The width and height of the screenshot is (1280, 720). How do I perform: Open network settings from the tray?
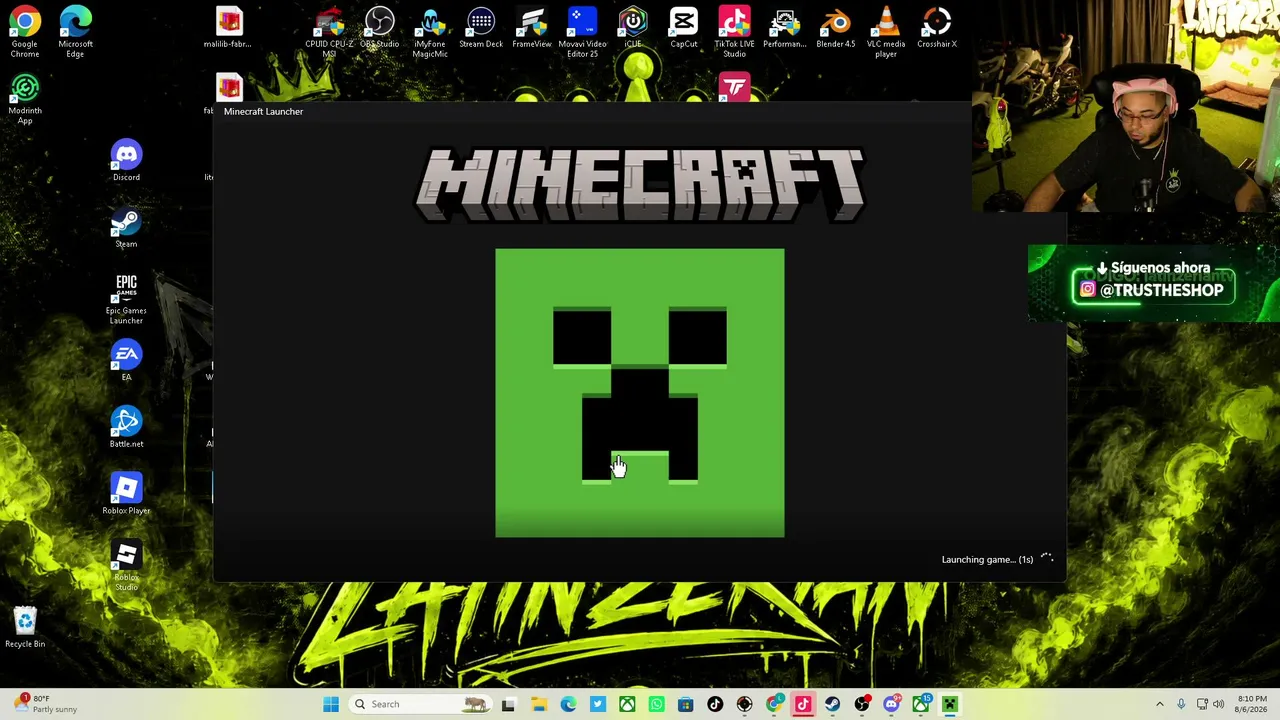1202,704
